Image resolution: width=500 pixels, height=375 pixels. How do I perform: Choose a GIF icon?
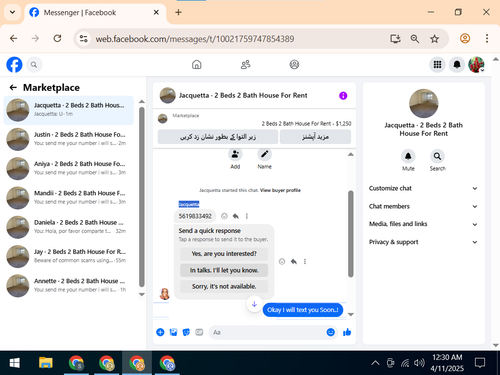point(199,332)
